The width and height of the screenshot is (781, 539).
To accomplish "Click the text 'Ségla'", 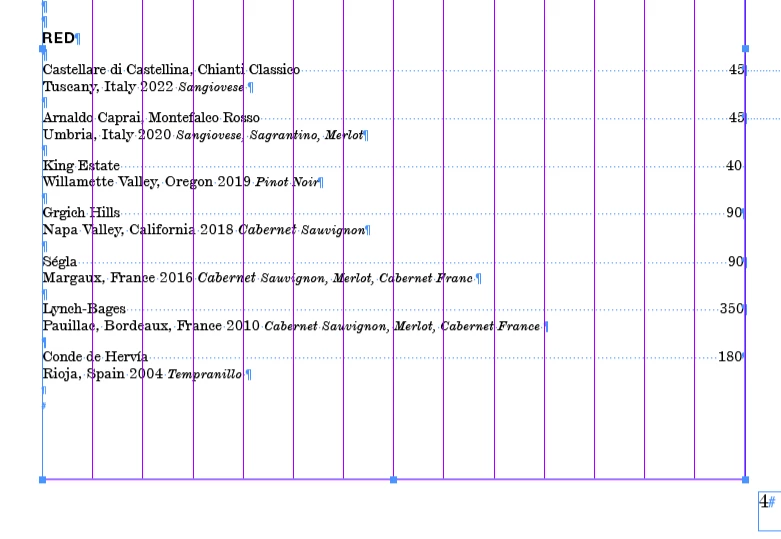I will pos(60,262).
